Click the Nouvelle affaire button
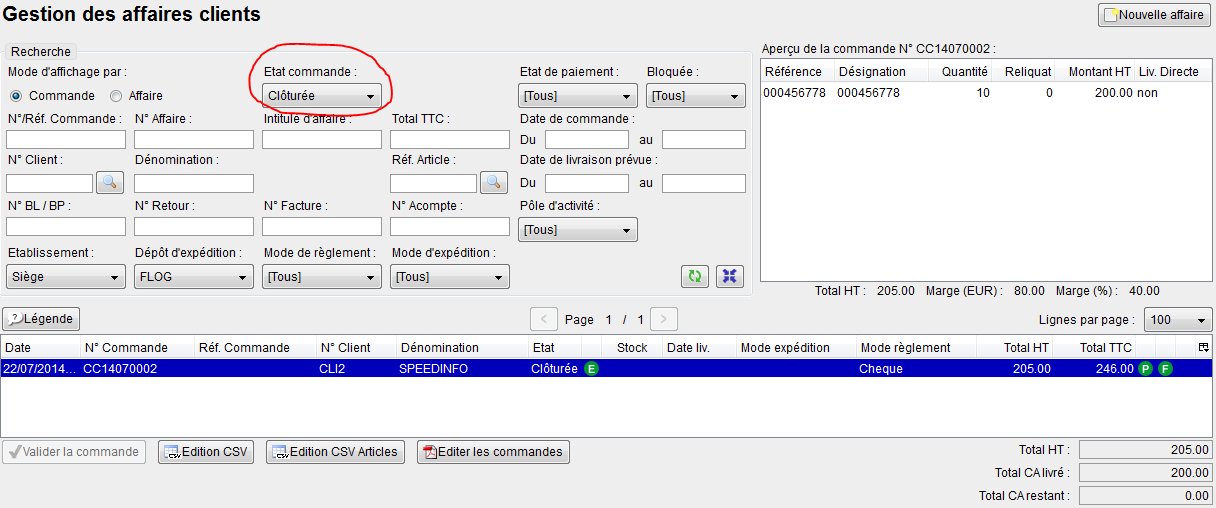Viewport: 1216px width, 508px height. pyautogui.click(x=1155, y=15)
